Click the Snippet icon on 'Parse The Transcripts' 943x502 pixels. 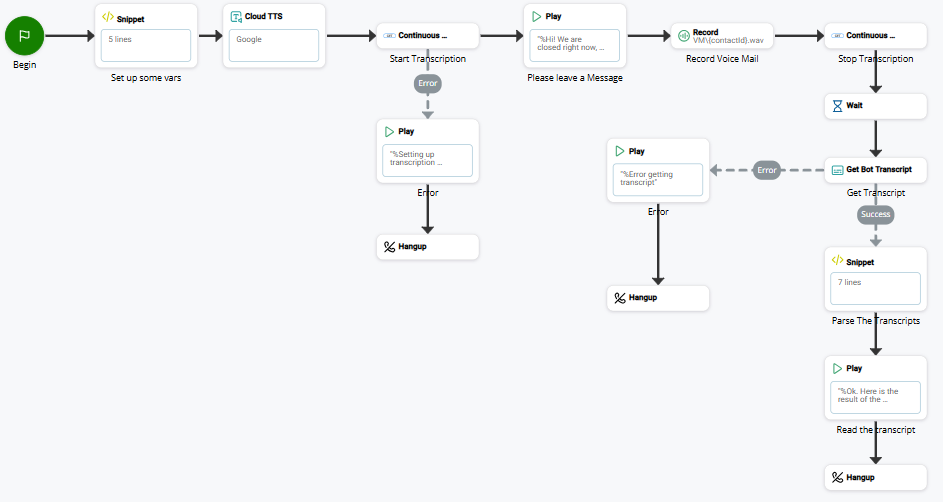pos(837,262)
